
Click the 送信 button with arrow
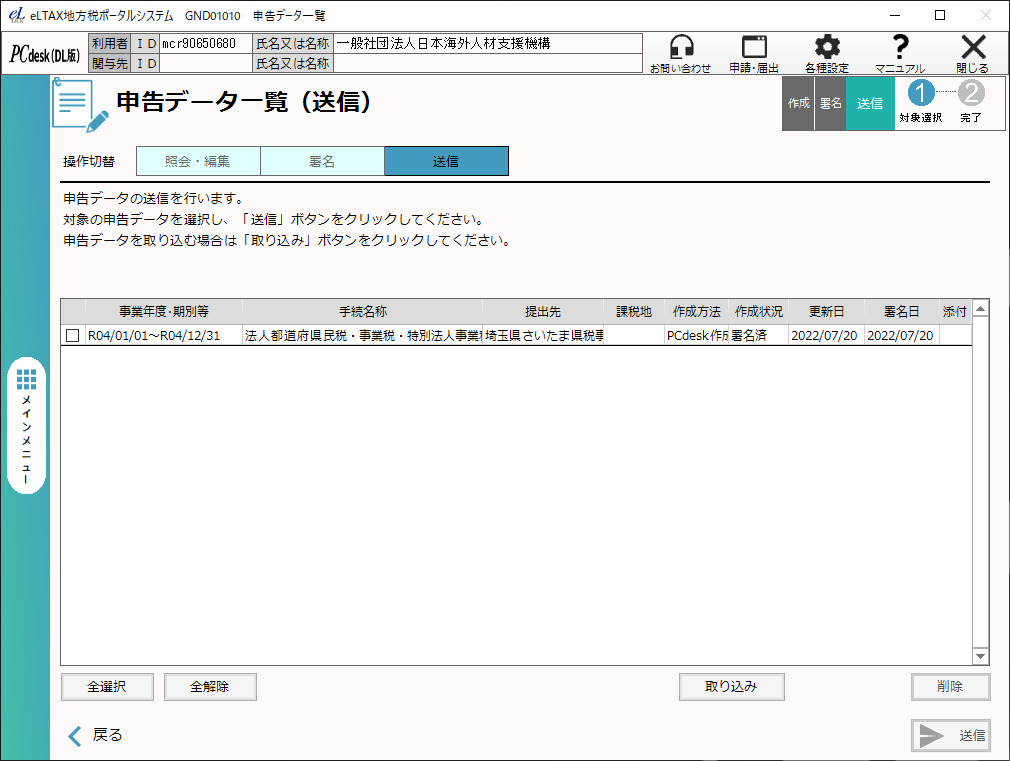pyautogui.click(x=951, y=735)
